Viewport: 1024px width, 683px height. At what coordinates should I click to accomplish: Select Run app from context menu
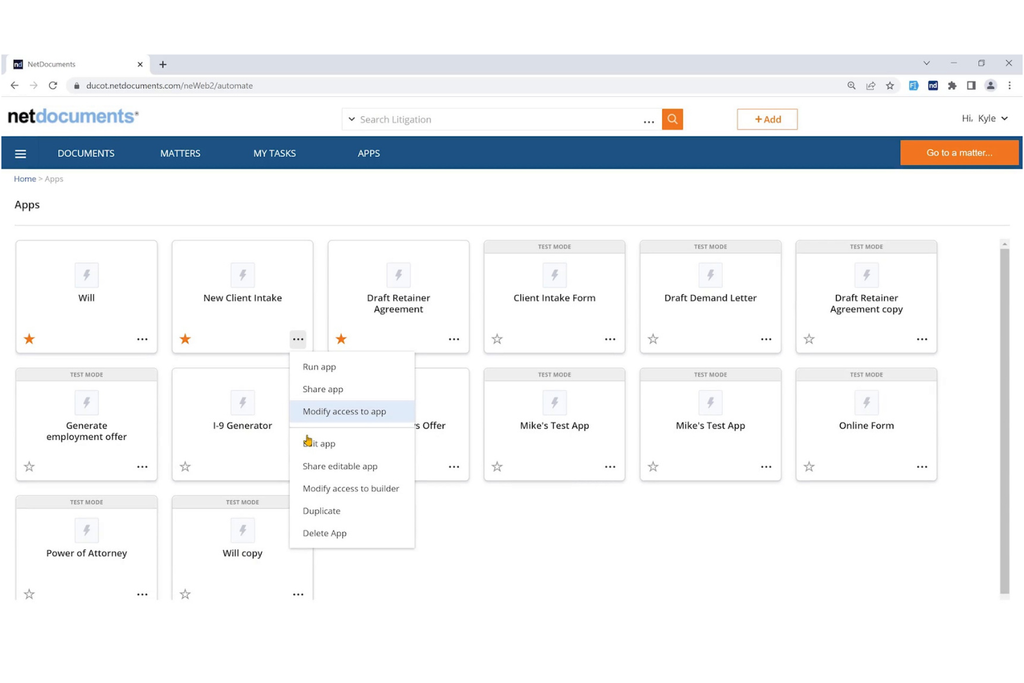[x=352, y=367]
